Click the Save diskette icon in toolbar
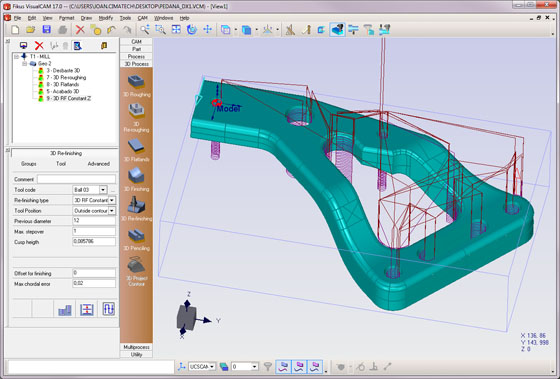The height and width of the screenshot is (379, 560). (46, 30)
